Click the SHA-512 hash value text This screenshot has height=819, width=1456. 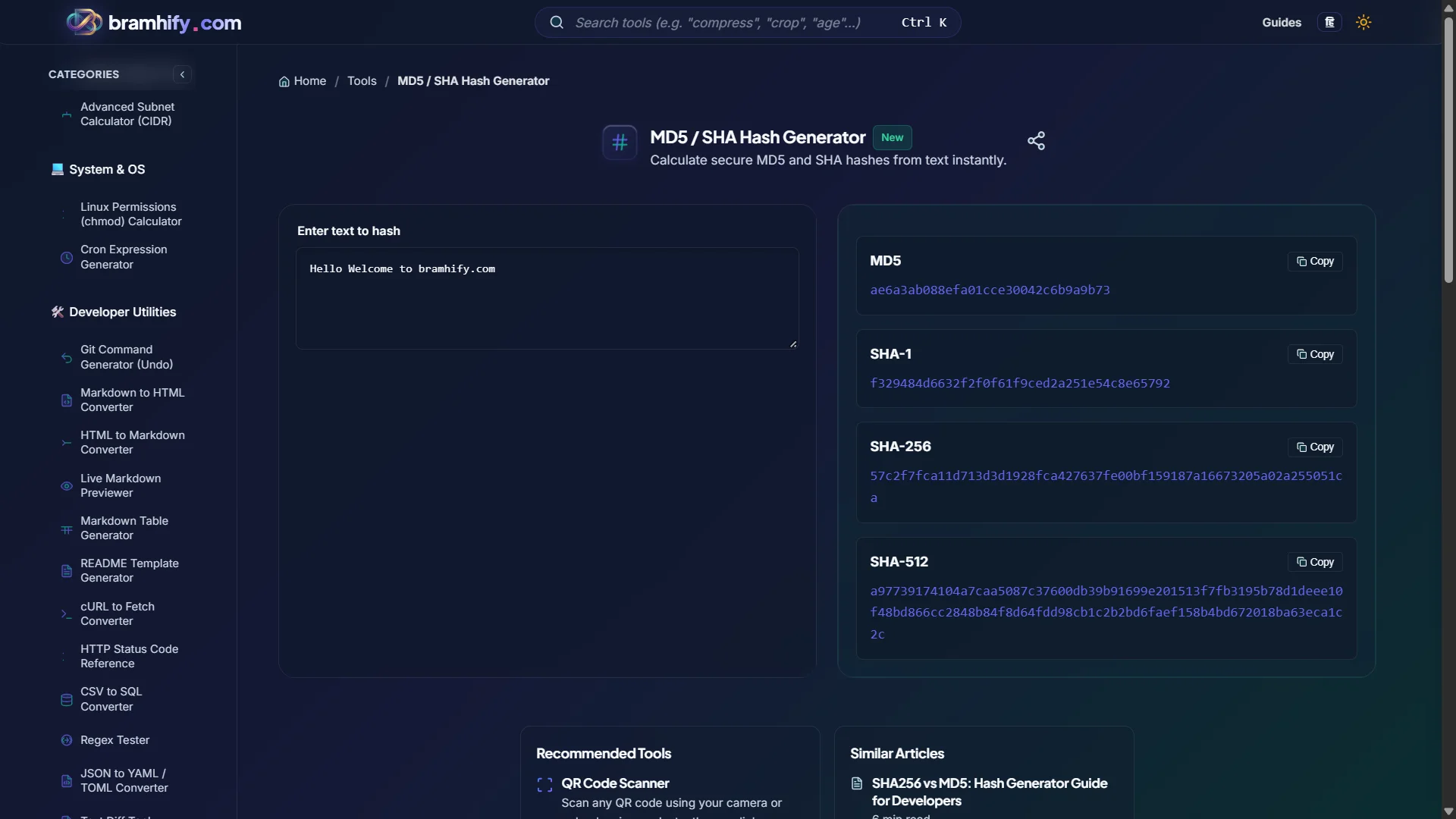[1106, 613]
